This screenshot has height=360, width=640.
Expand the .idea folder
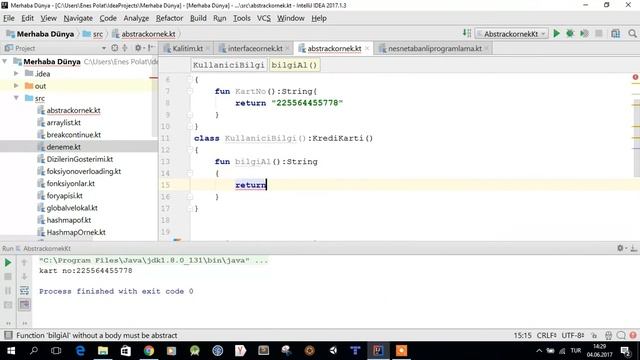click(x=16, y=74)
